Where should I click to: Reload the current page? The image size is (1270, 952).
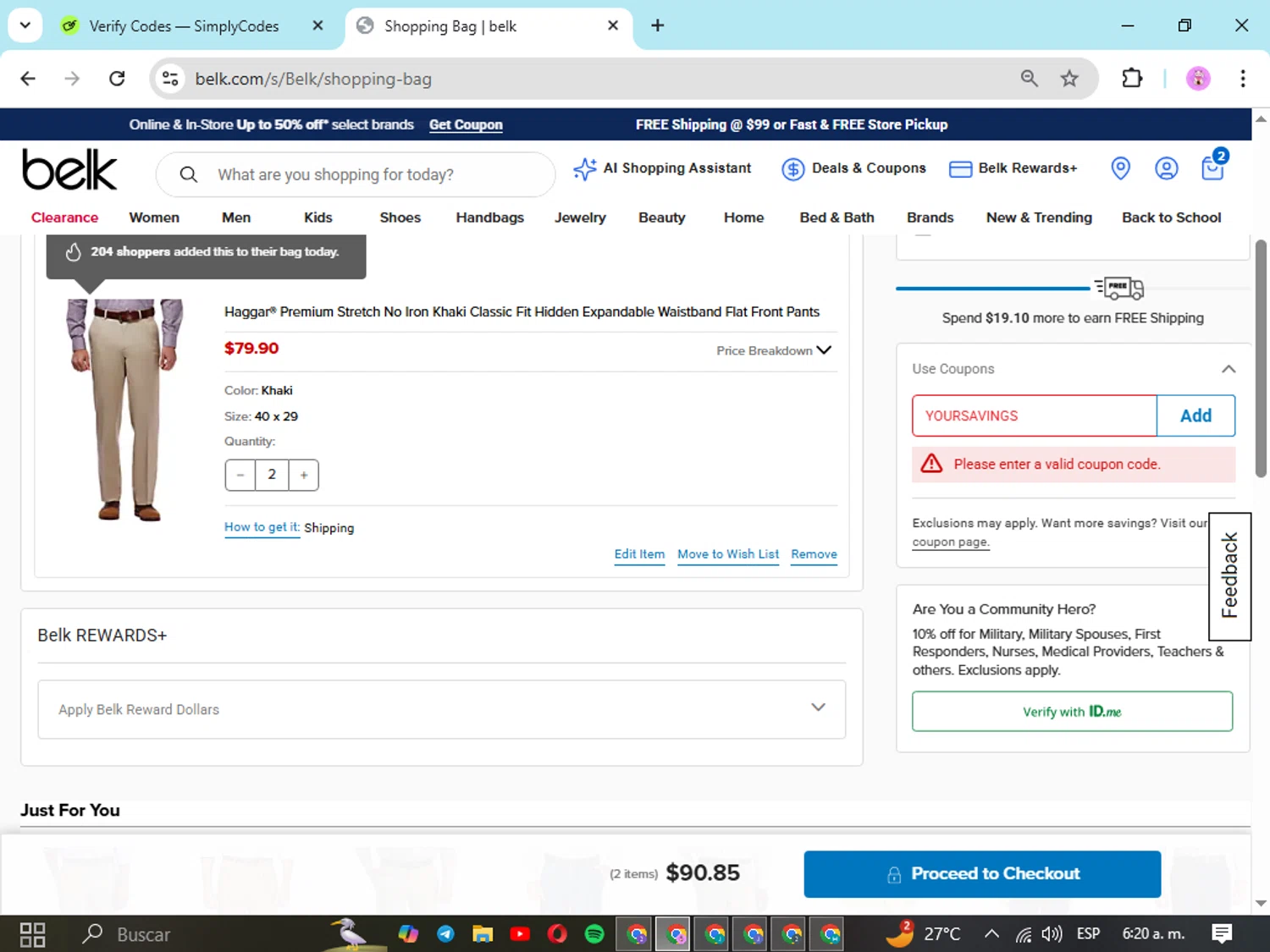tap(117, 79)
